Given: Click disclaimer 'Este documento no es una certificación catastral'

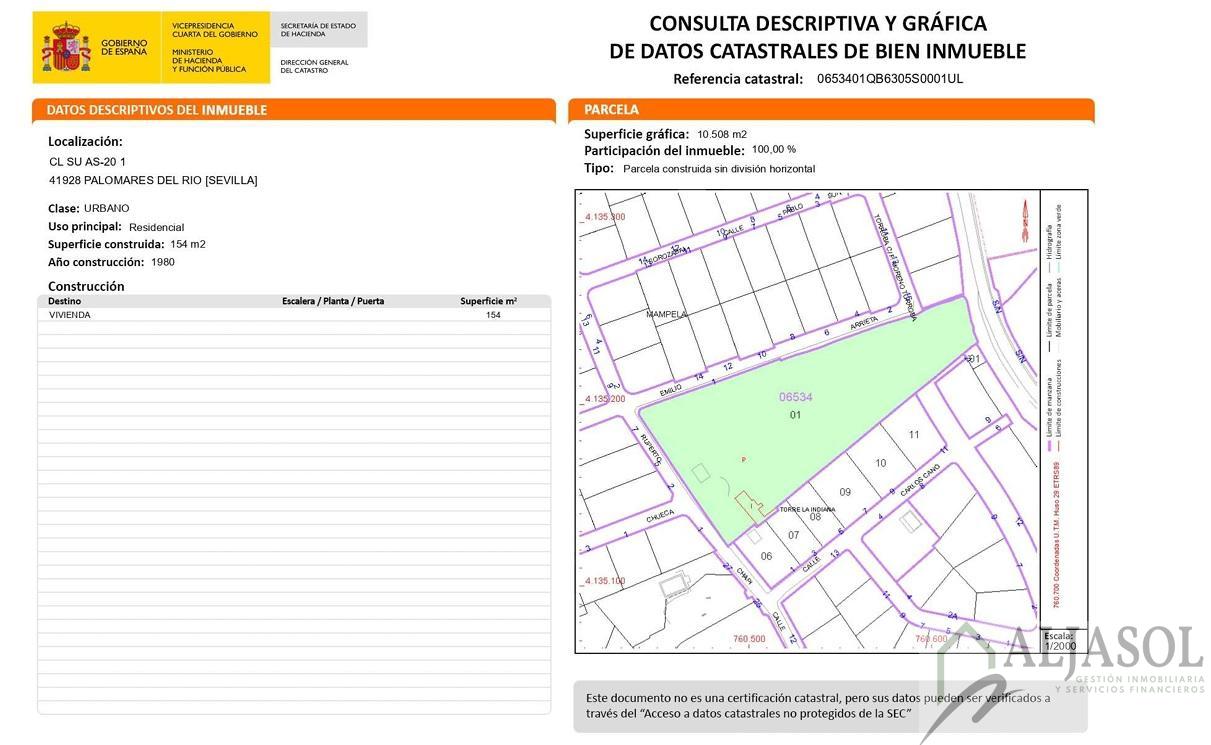Looking at the screenshot, I should pyautogui.click(x=712, y=698).
